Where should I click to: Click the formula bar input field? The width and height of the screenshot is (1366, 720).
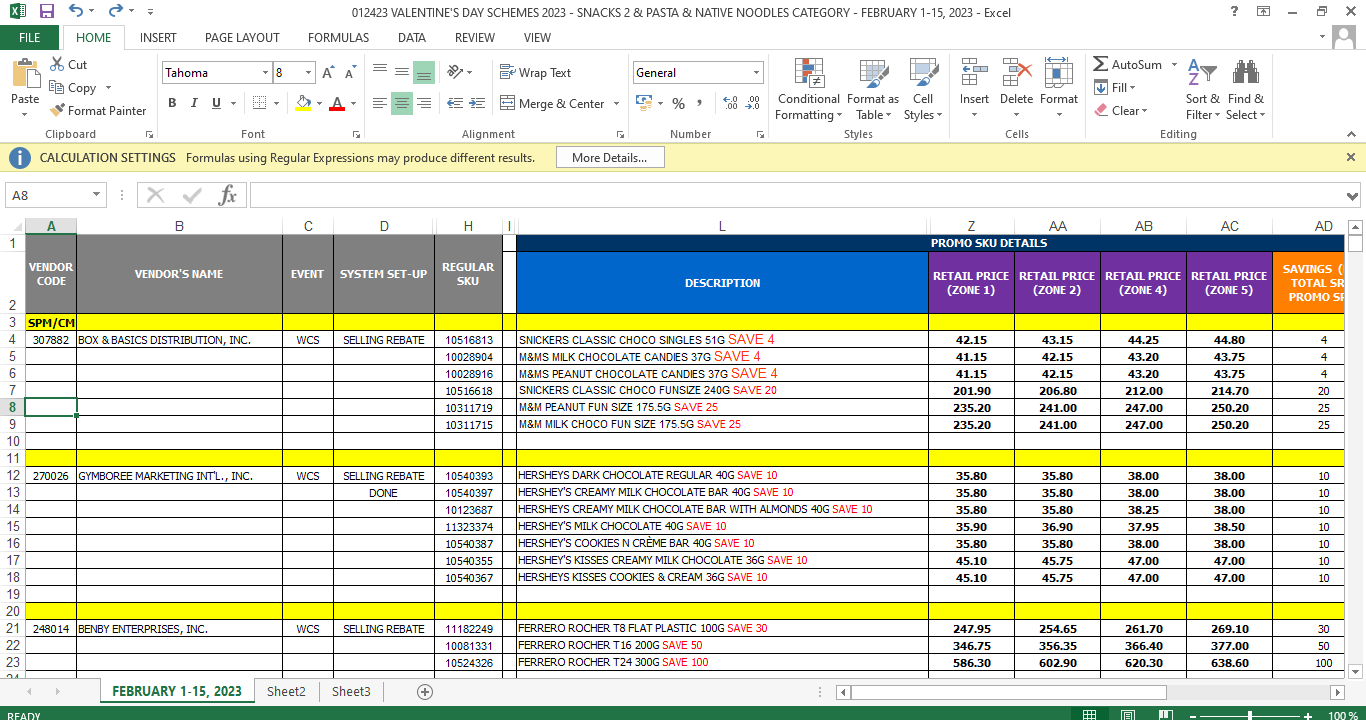[796, 195]
